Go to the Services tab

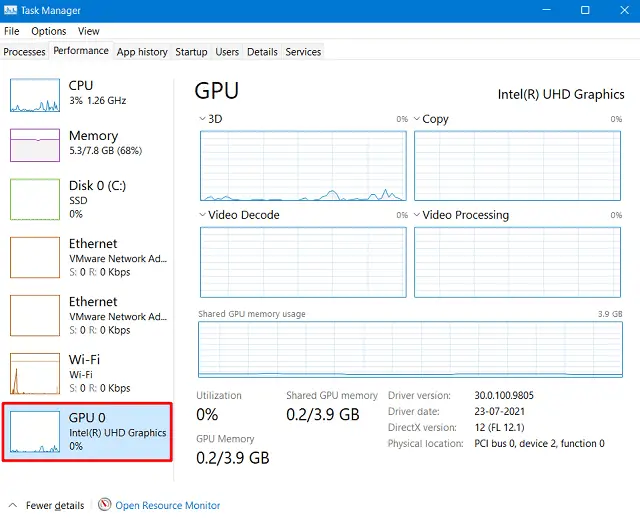click(x=303, y=51)
